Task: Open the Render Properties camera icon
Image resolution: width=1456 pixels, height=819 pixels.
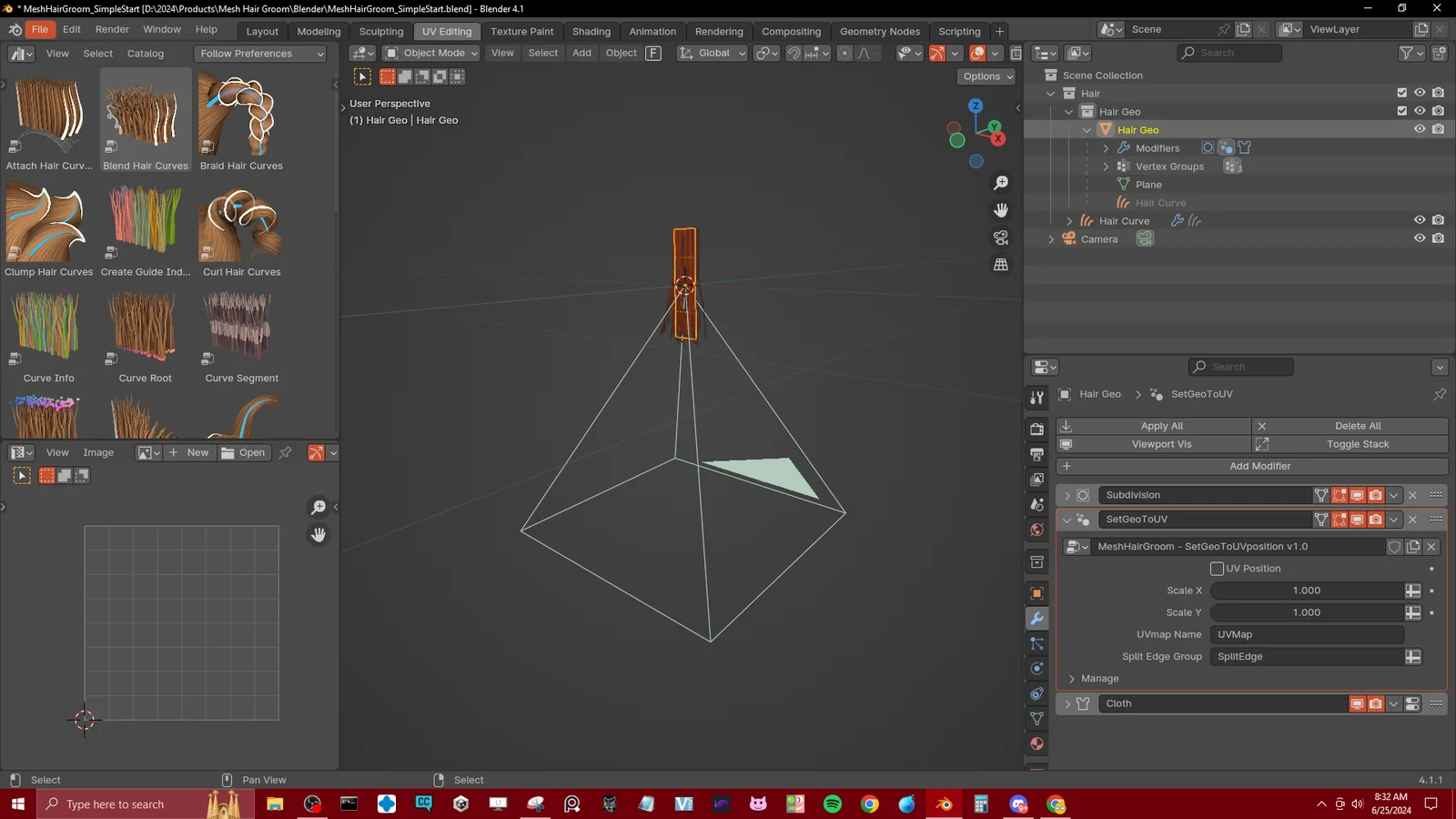Action: tap(1036, 428)
